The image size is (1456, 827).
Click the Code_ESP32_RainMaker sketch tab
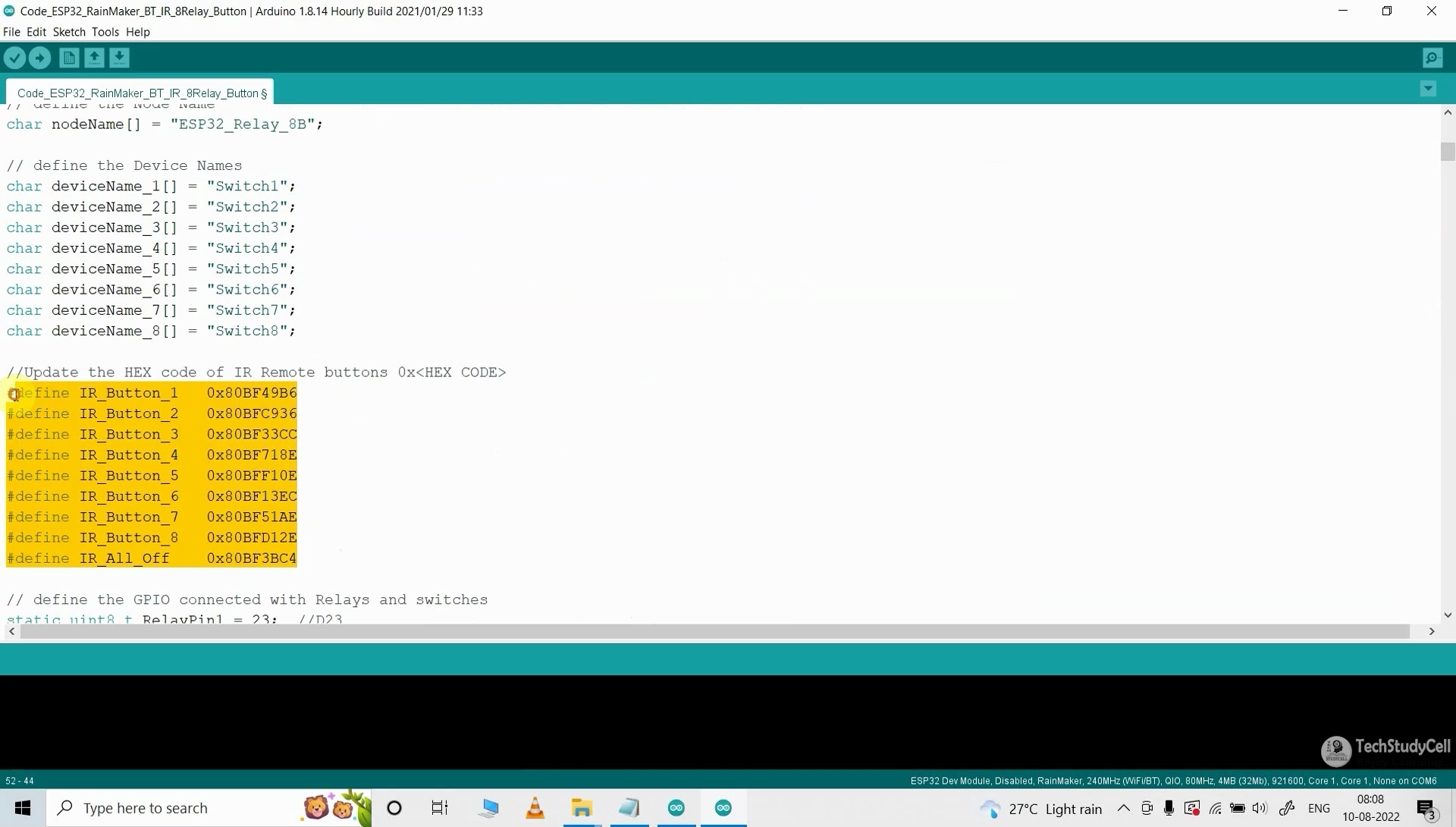[142, 92]
